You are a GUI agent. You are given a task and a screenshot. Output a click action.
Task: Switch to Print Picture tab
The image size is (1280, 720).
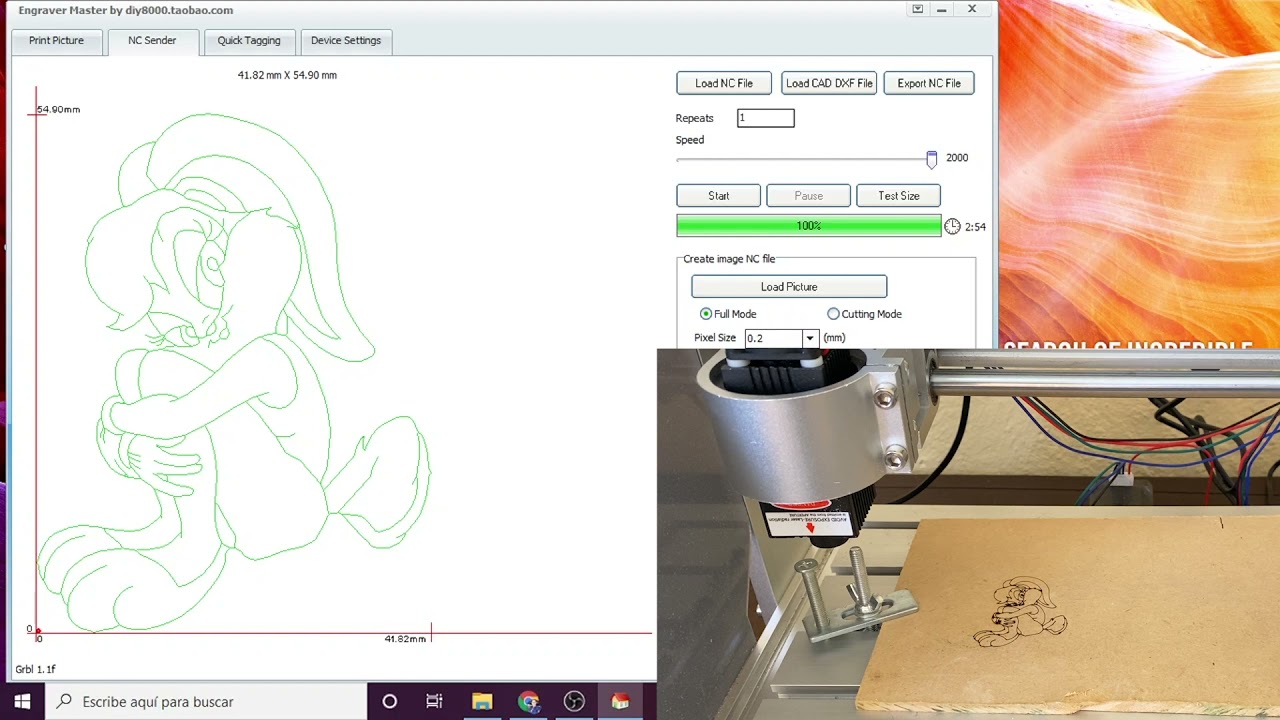click(56, 41)
